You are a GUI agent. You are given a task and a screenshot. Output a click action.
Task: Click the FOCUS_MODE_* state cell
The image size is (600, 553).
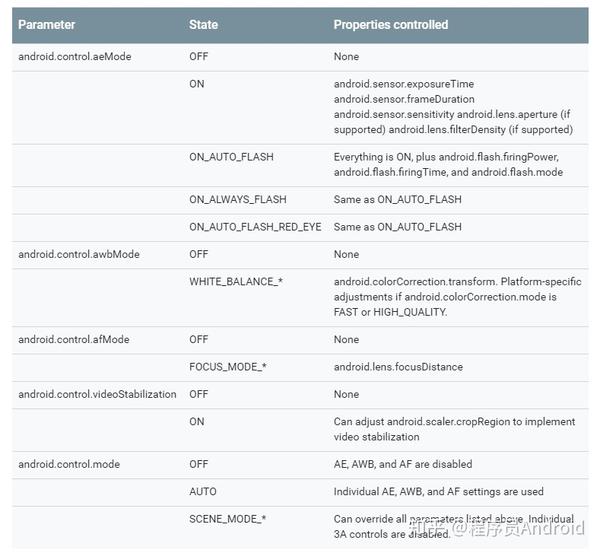coord(227,367)
